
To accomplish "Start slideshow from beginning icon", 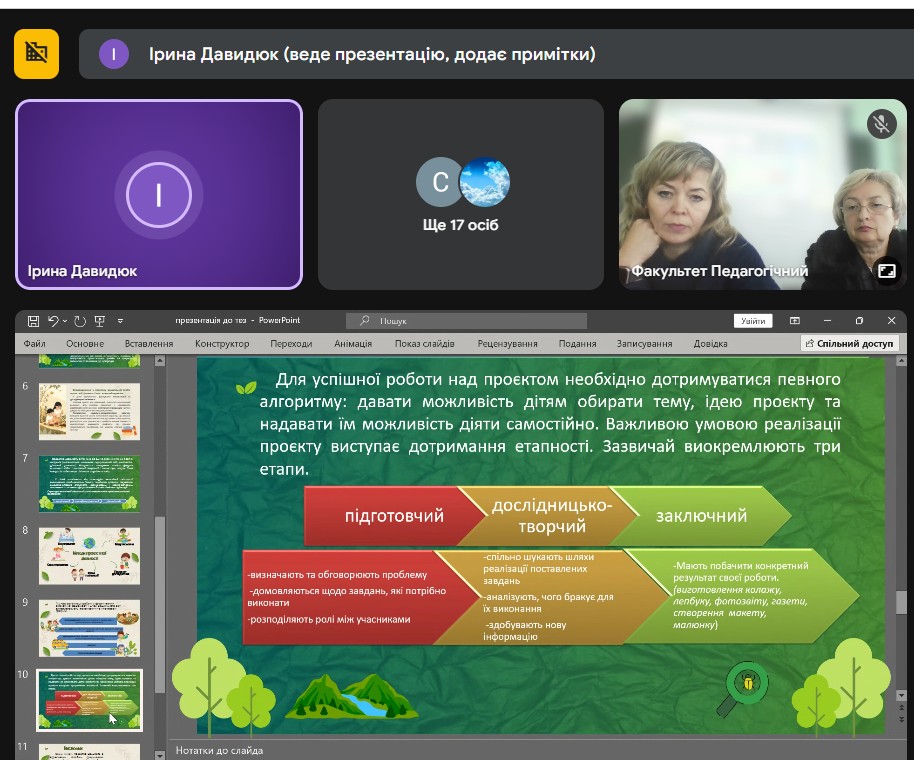I will [99, 321].
